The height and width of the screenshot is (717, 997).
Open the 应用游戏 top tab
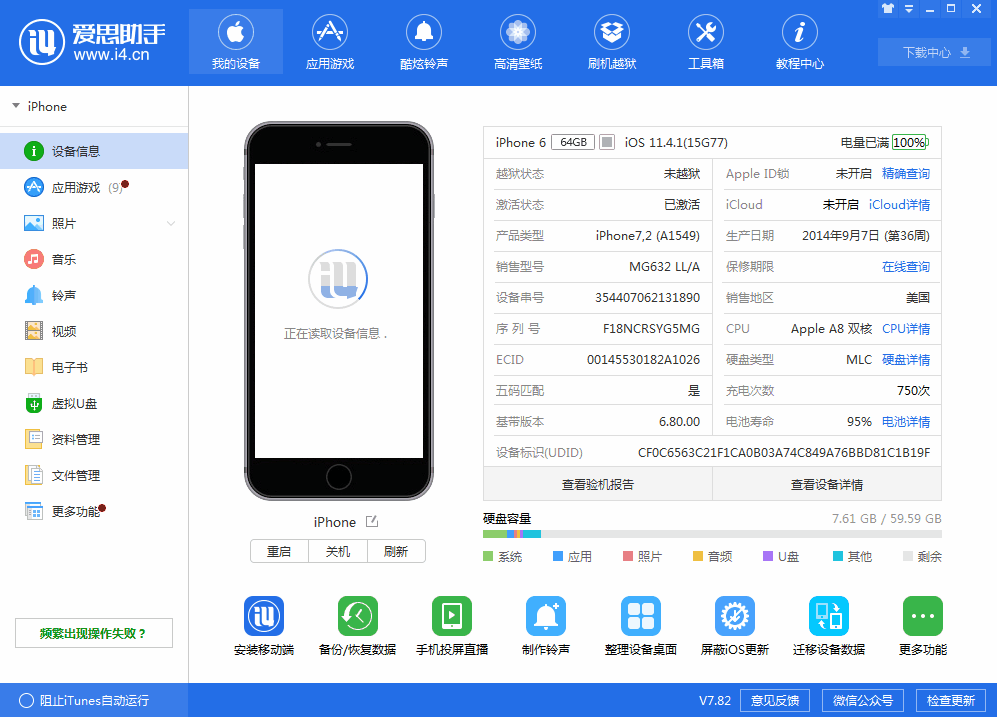pyautogui.click(x=330, y=42)
